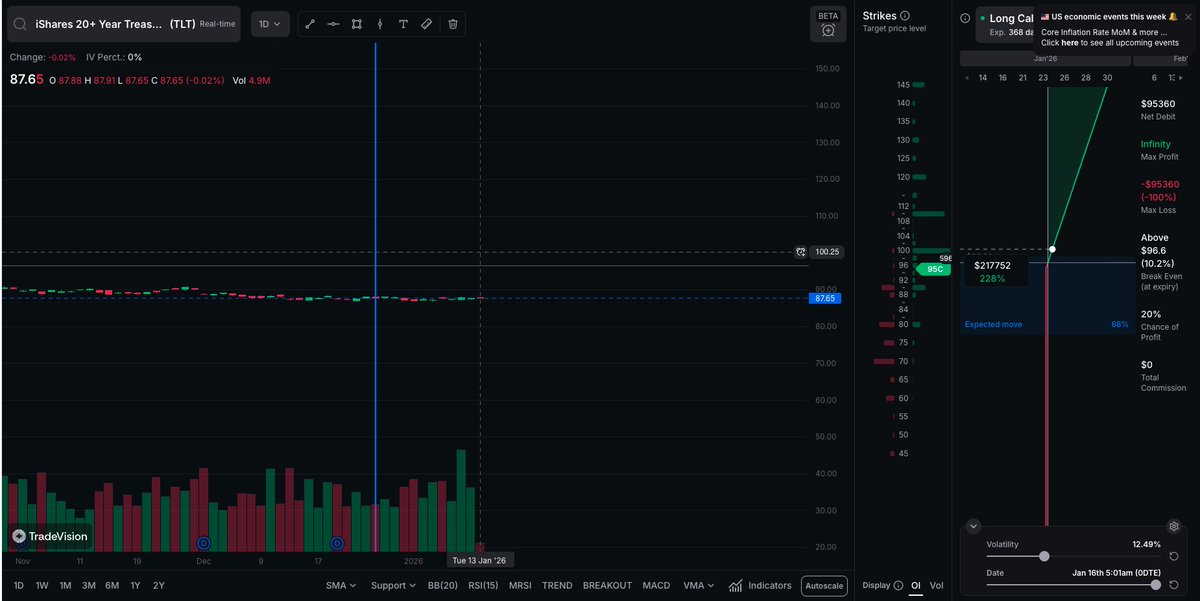This screenshot has width=1200, height=601.
Task: Select the vertical line drawing tool
Action: tap(379, 23)
